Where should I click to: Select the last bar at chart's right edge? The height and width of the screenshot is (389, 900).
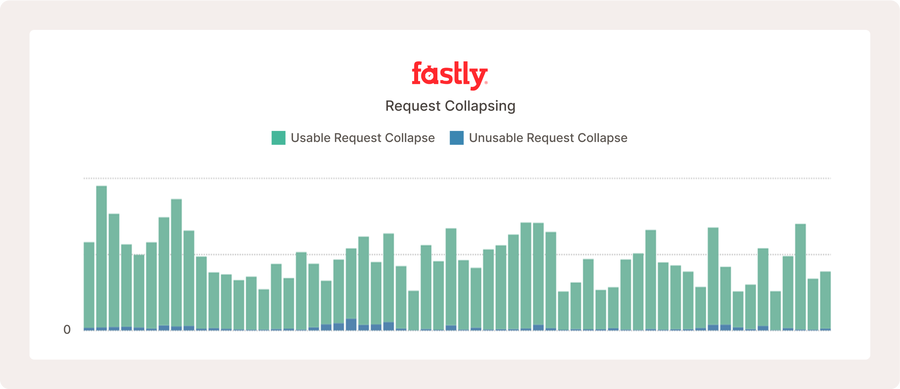(825, 301)
